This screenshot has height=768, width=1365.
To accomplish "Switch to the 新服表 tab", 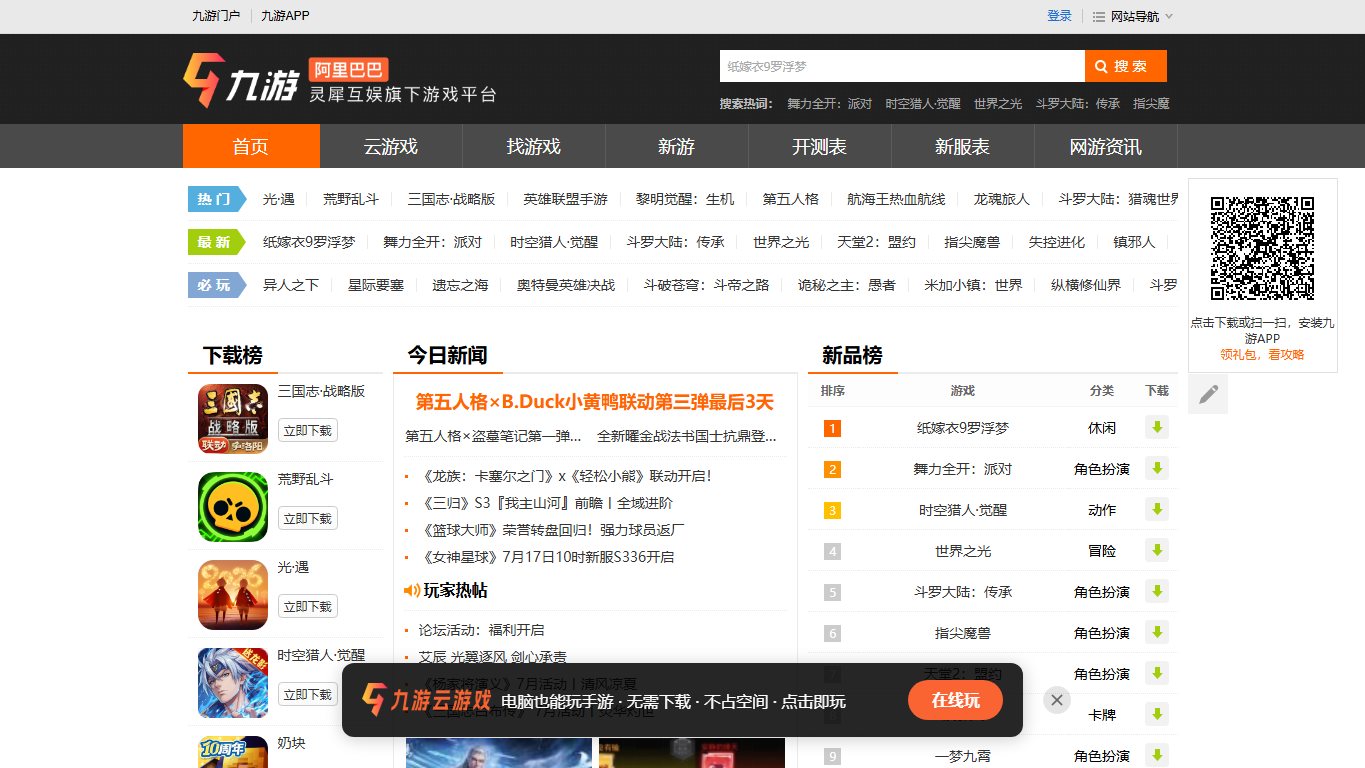I will click(962, 146).
